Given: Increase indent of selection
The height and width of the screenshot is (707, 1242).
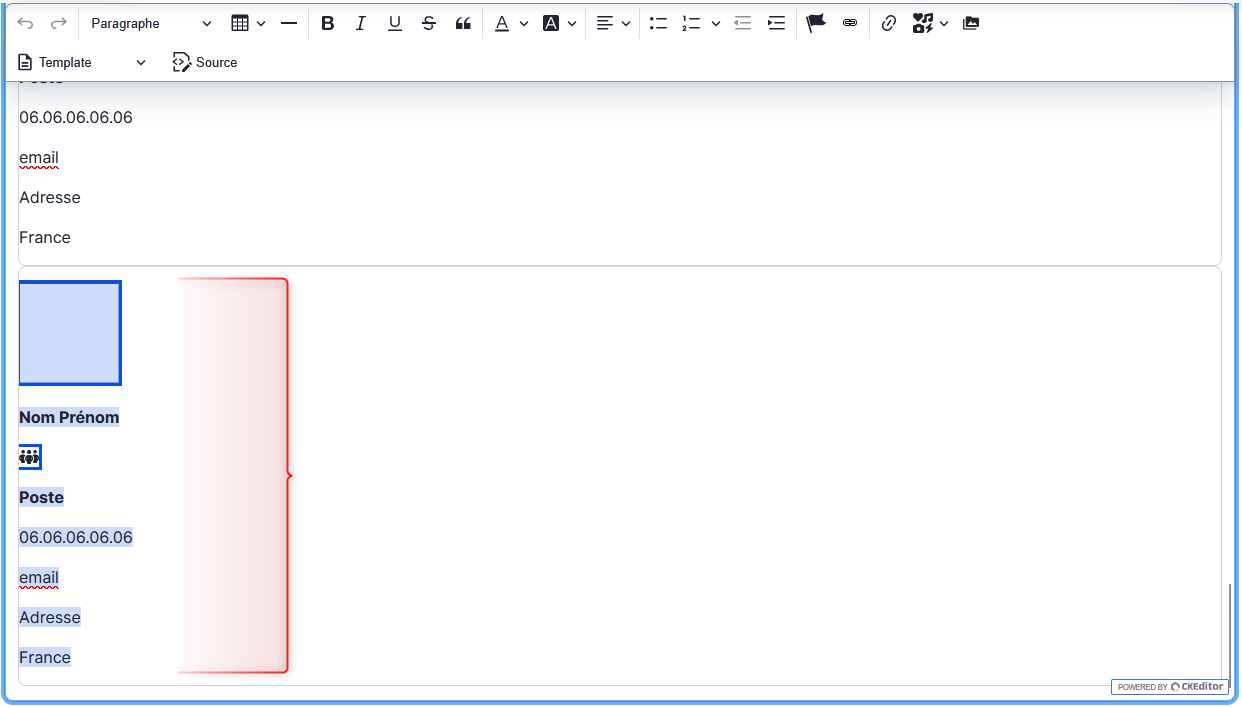Looking at the screenshot, I should coord(777,23).
